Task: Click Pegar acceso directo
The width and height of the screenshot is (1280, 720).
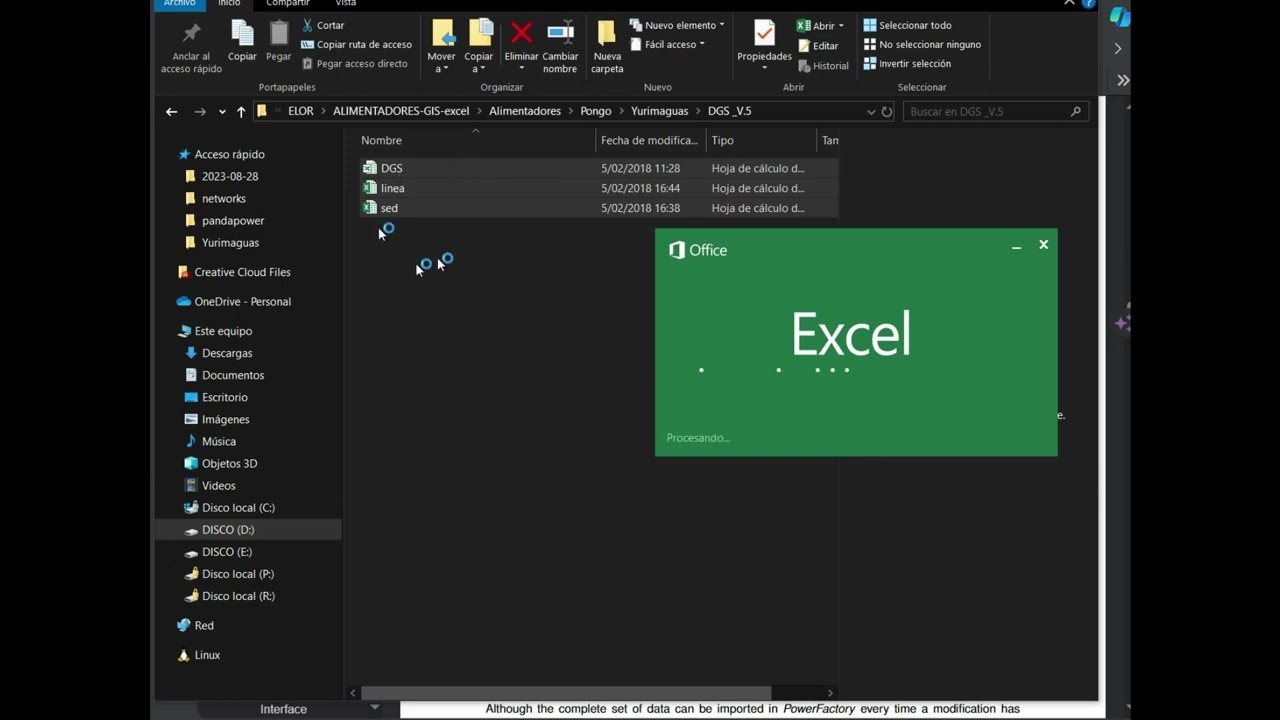Action: pyautogui.click(x=354, y=63)
